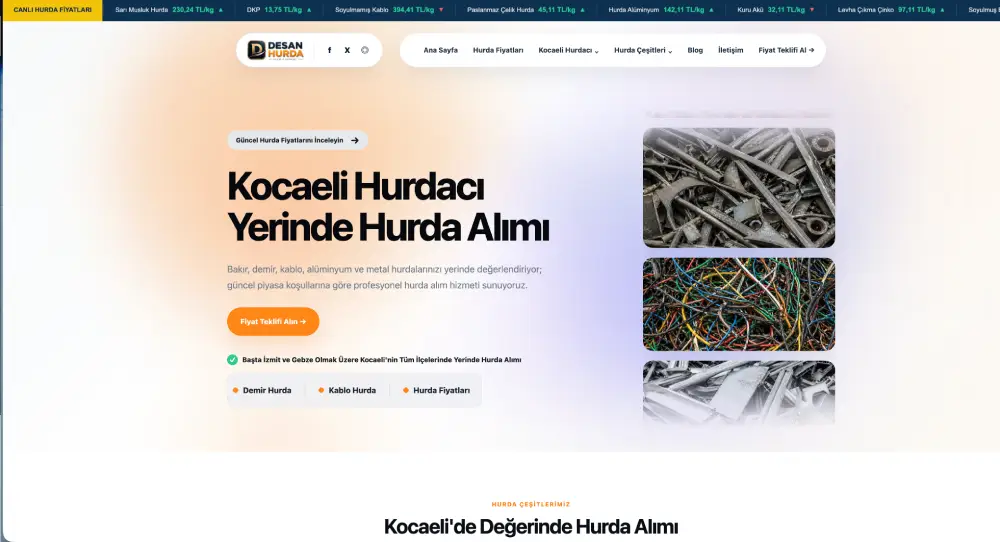Click Paslanmaz Çelik Hurda ticker entry

point(526,10)
